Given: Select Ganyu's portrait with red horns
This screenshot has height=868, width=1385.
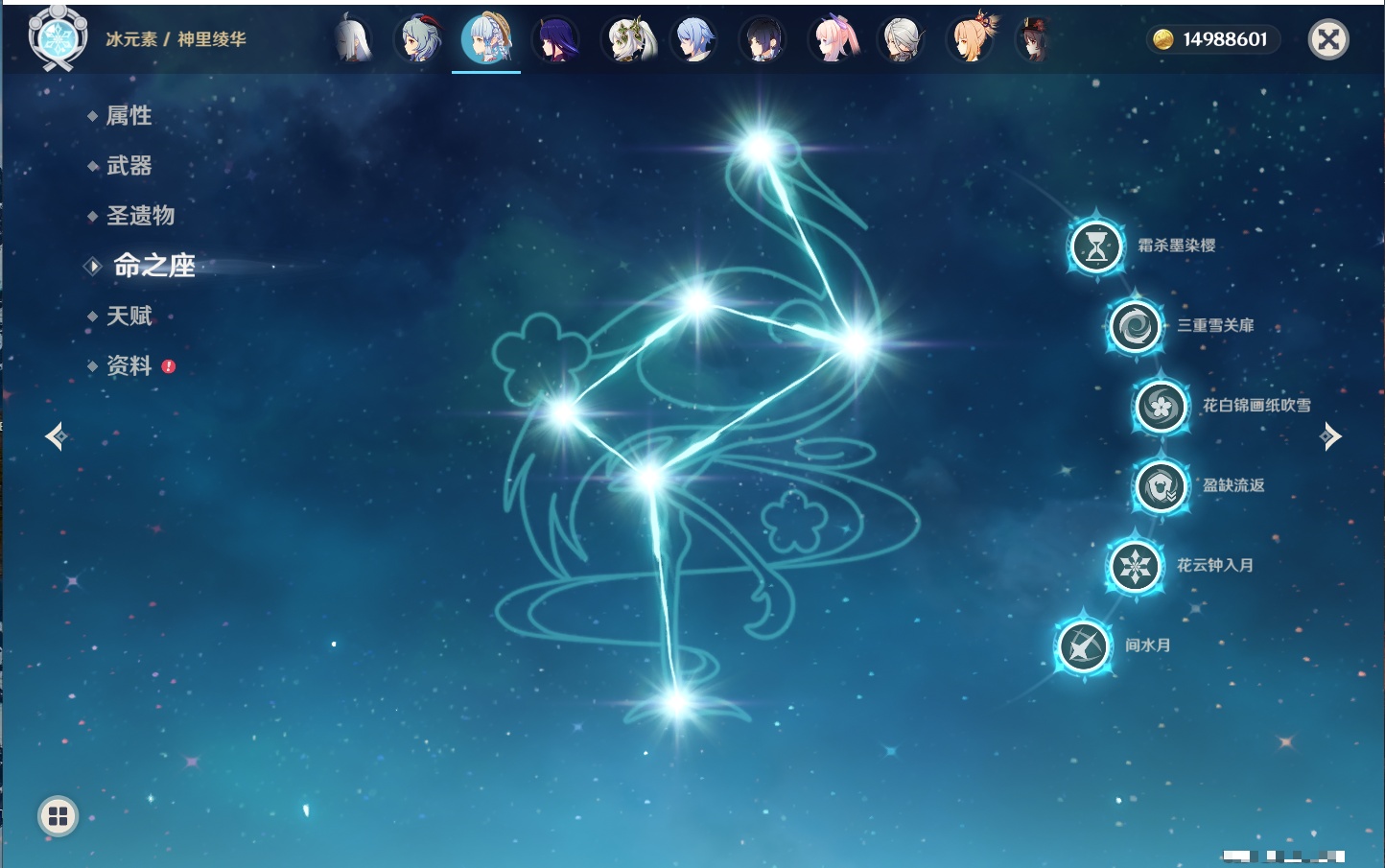Looking at the screenshot, I should pos(419,40).
